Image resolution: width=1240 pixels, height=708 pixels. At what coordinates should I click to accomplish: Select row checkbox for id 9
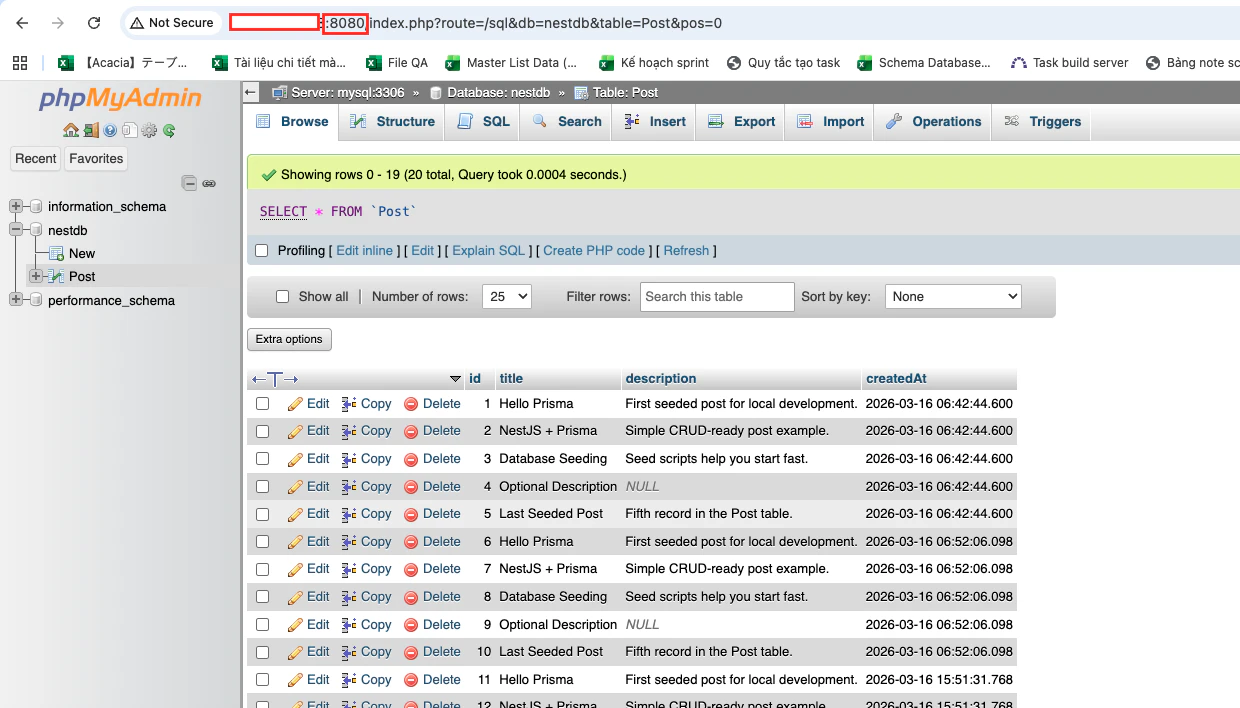(262, 625)
